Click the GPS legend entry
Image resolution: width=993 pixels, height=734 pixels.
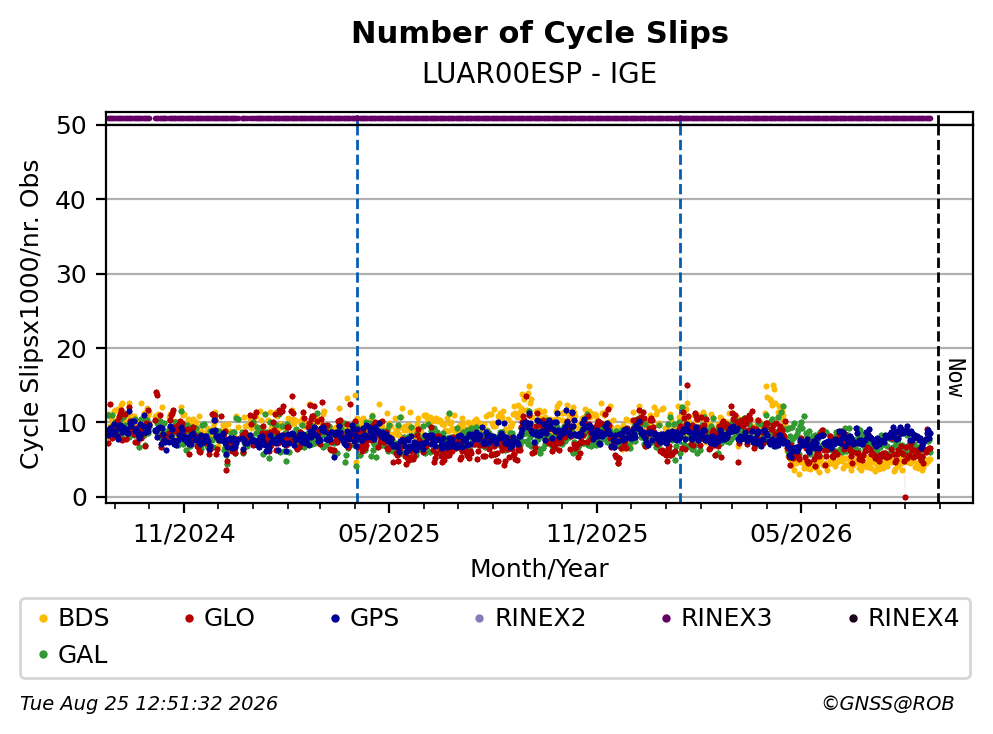(365, 618)
